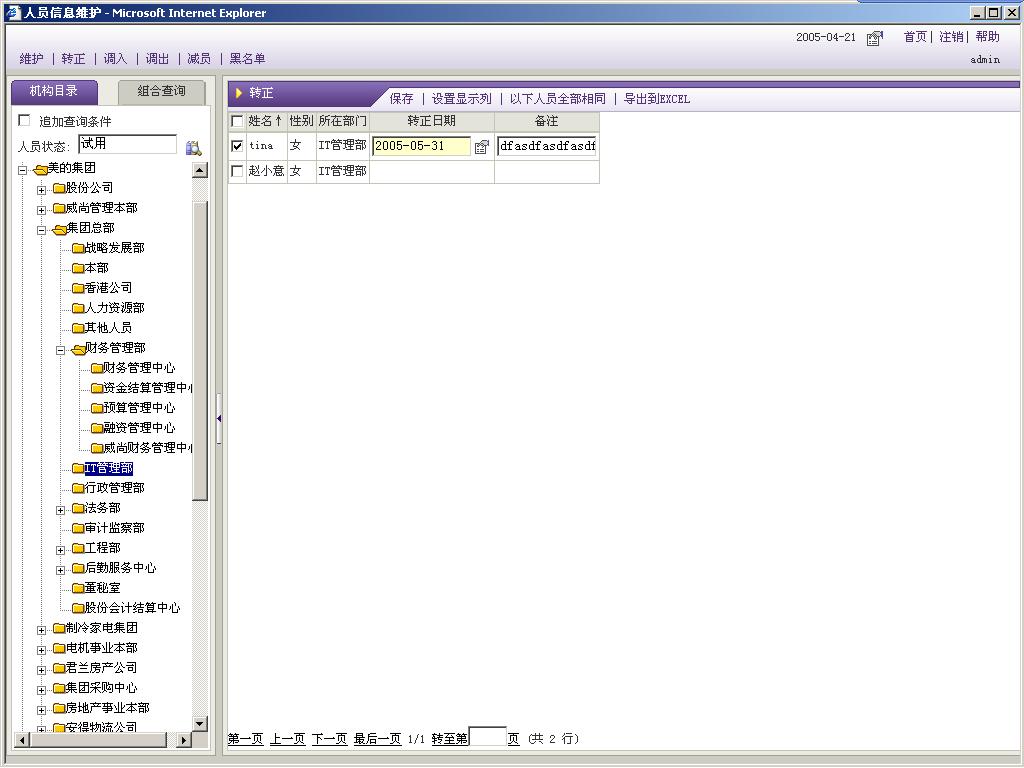The width and height of the screenshot is (1024, 768).
Task: Click the search icon next to 人员状态
Action: [193, 147]
